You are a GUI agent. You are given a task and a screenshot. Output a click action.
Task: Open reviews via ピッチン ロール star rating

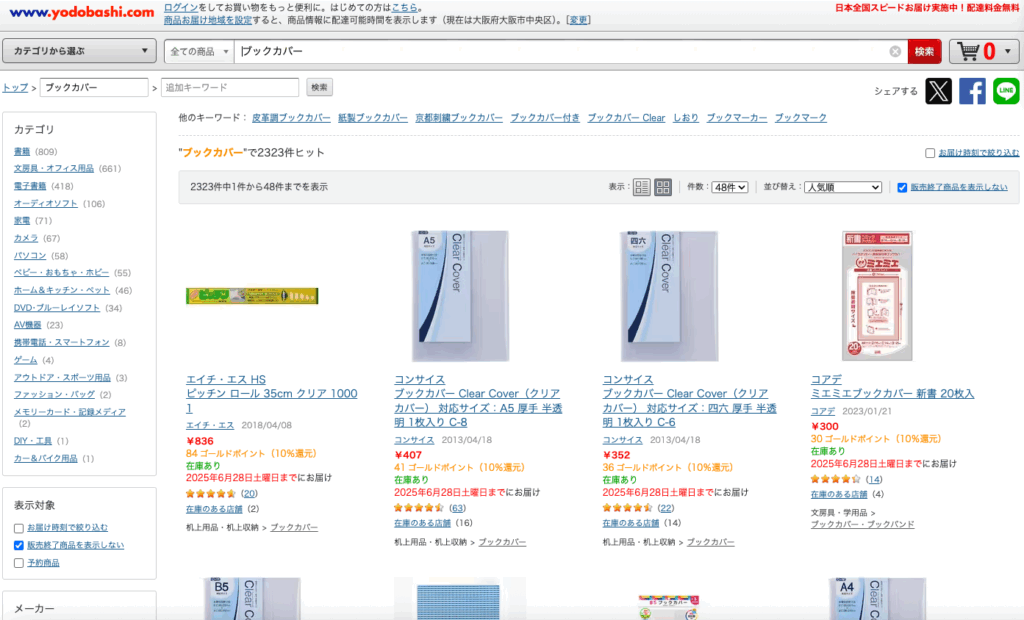[x=210, y=494]
